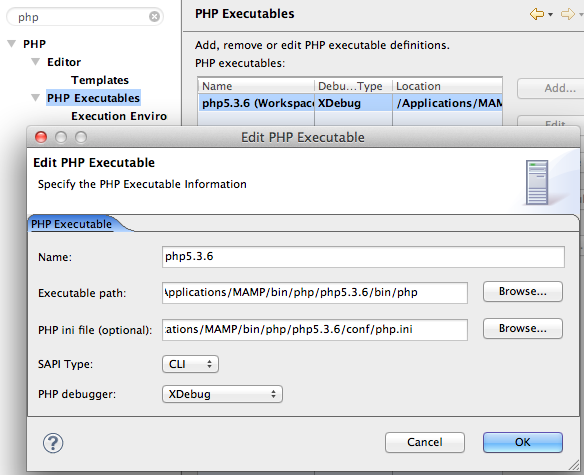Click the back navigation arrow icon
Screen dimensions: 584x475
pos(537,15)
